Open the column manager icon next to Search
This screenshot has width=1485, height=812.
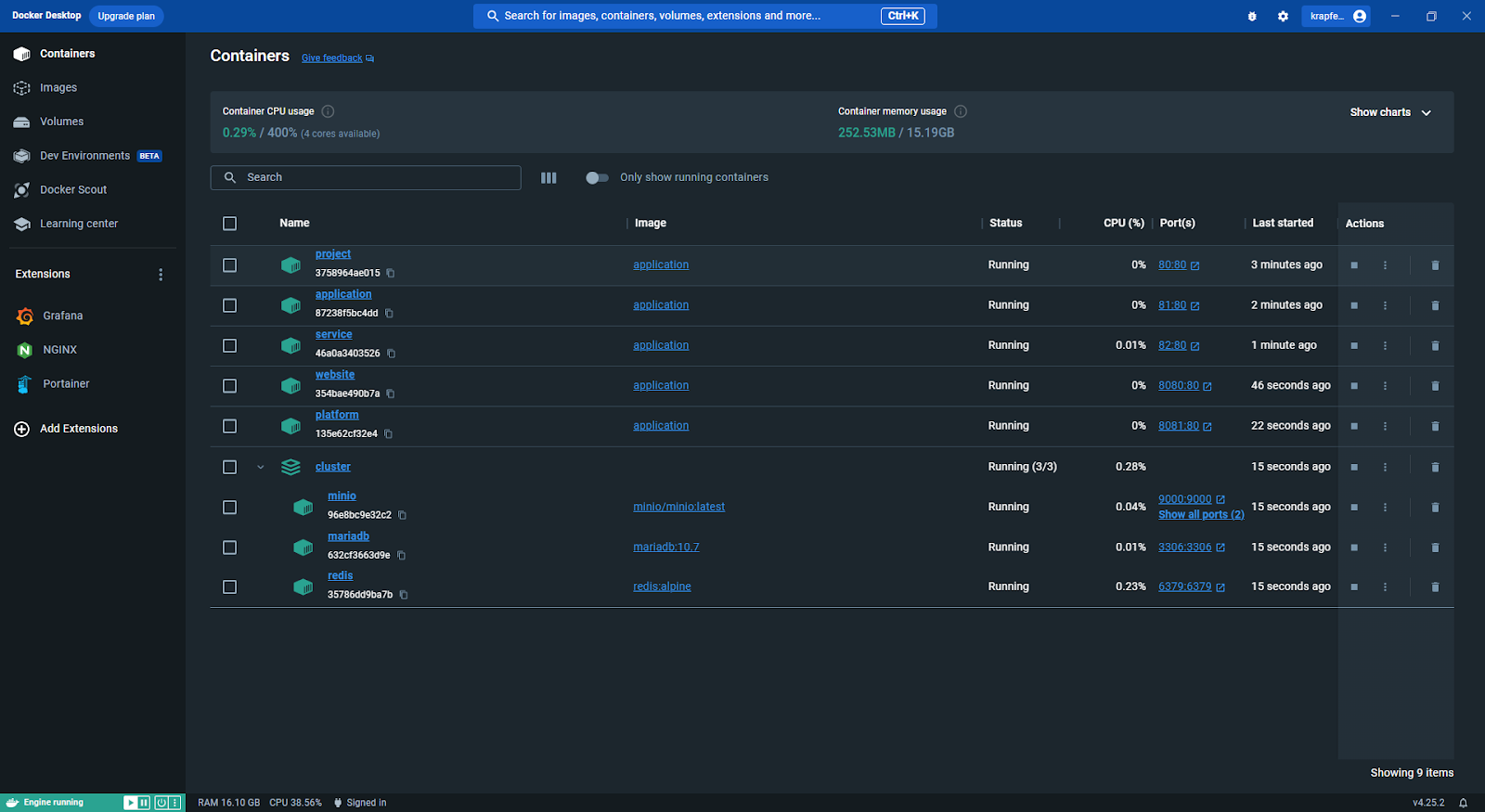point(549,177)
